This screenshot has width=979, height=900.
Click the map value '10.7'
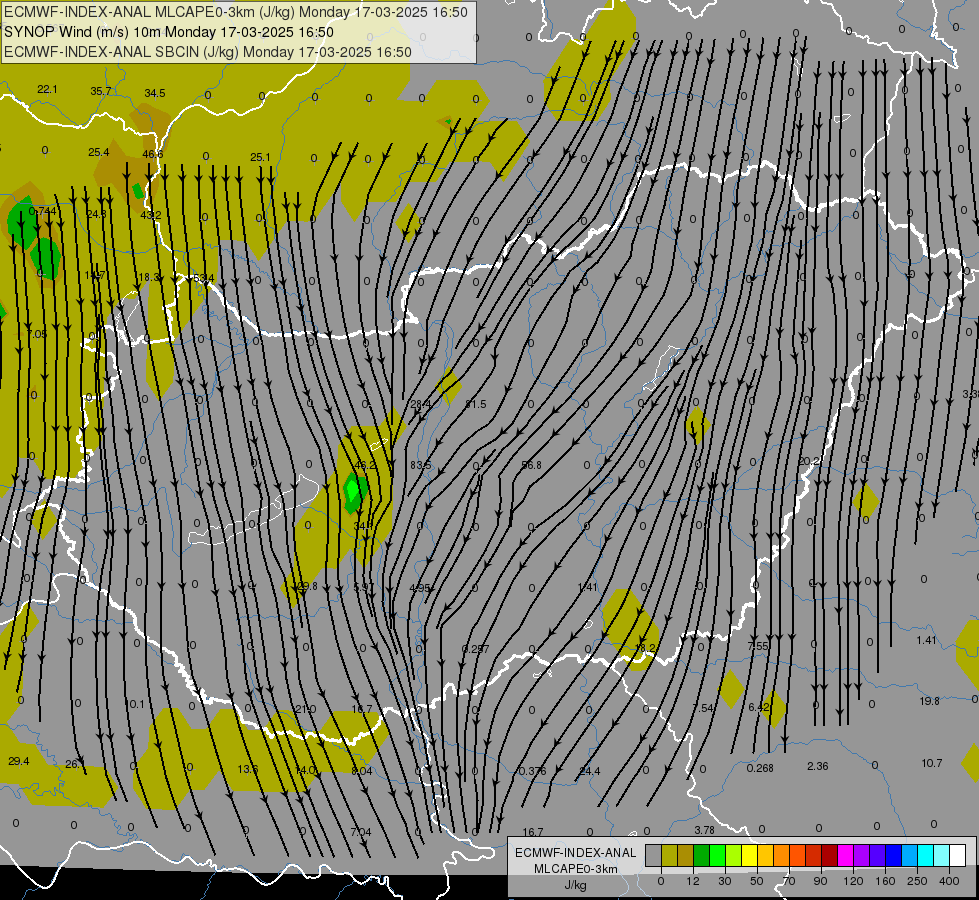click(x=932, y=763)
